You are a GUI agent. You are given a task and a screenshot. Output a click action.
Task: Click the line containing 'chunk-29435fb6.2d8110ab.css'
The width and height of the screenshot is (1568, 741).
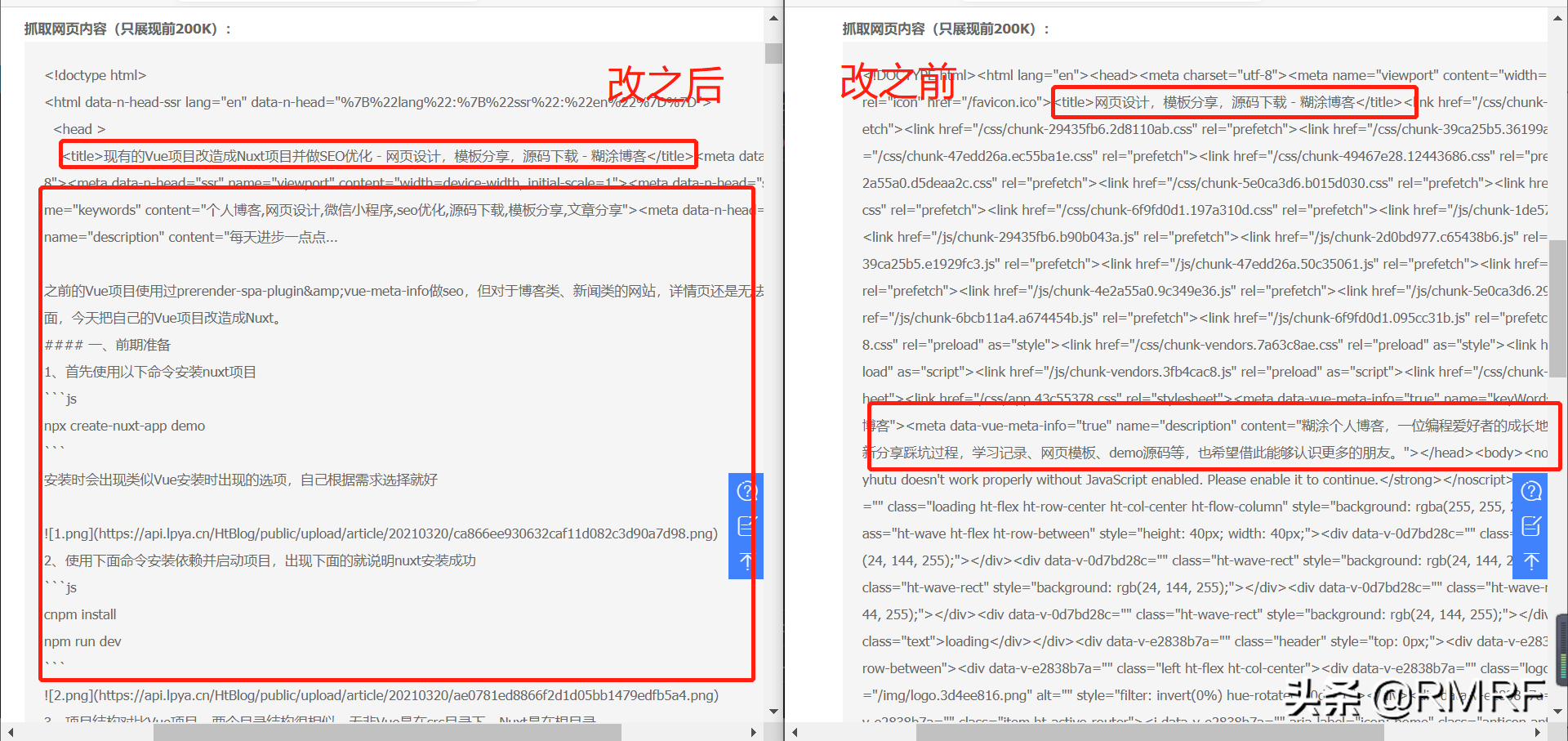pyautogui.click(x=1205, y=129)
